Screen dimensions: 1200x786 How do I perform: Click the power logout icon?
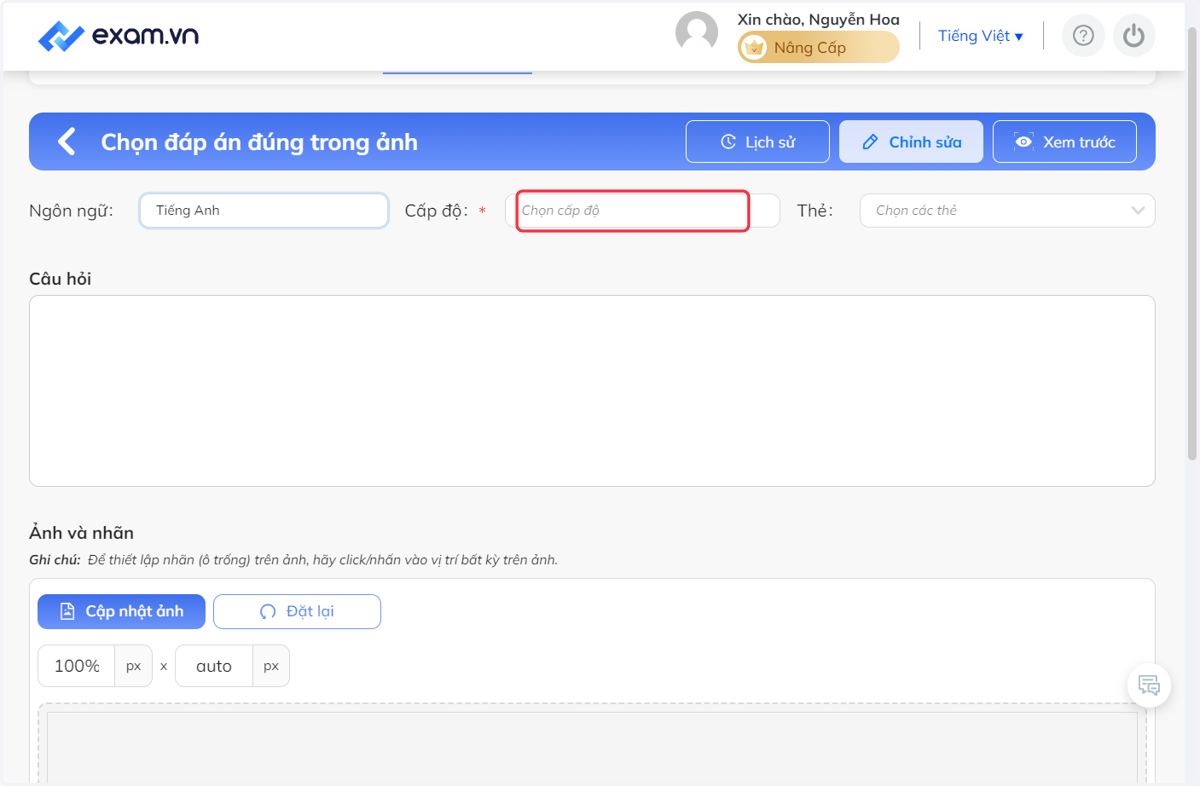point(1133,36)
